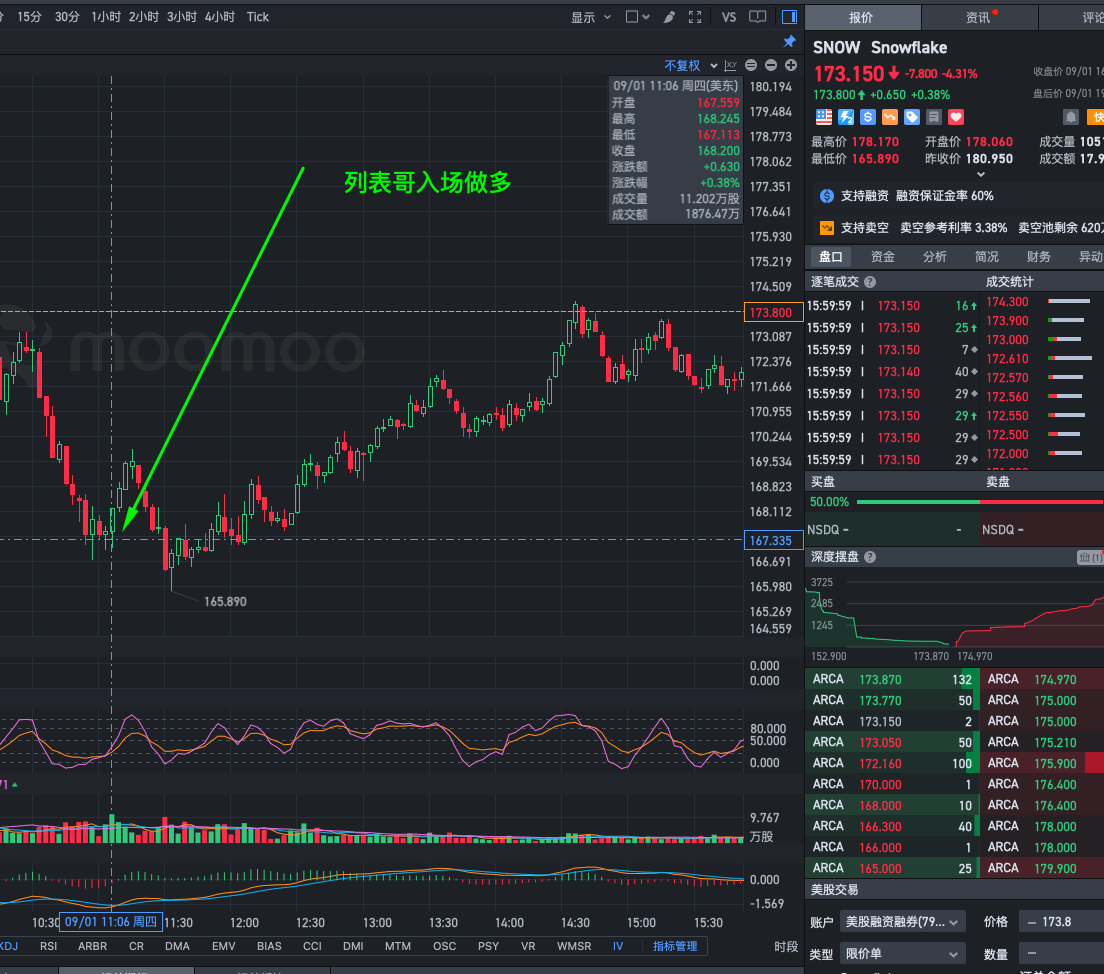Toggle the CCI indicator
This screenshot has width=1104, height=974.
click(312, 947)
